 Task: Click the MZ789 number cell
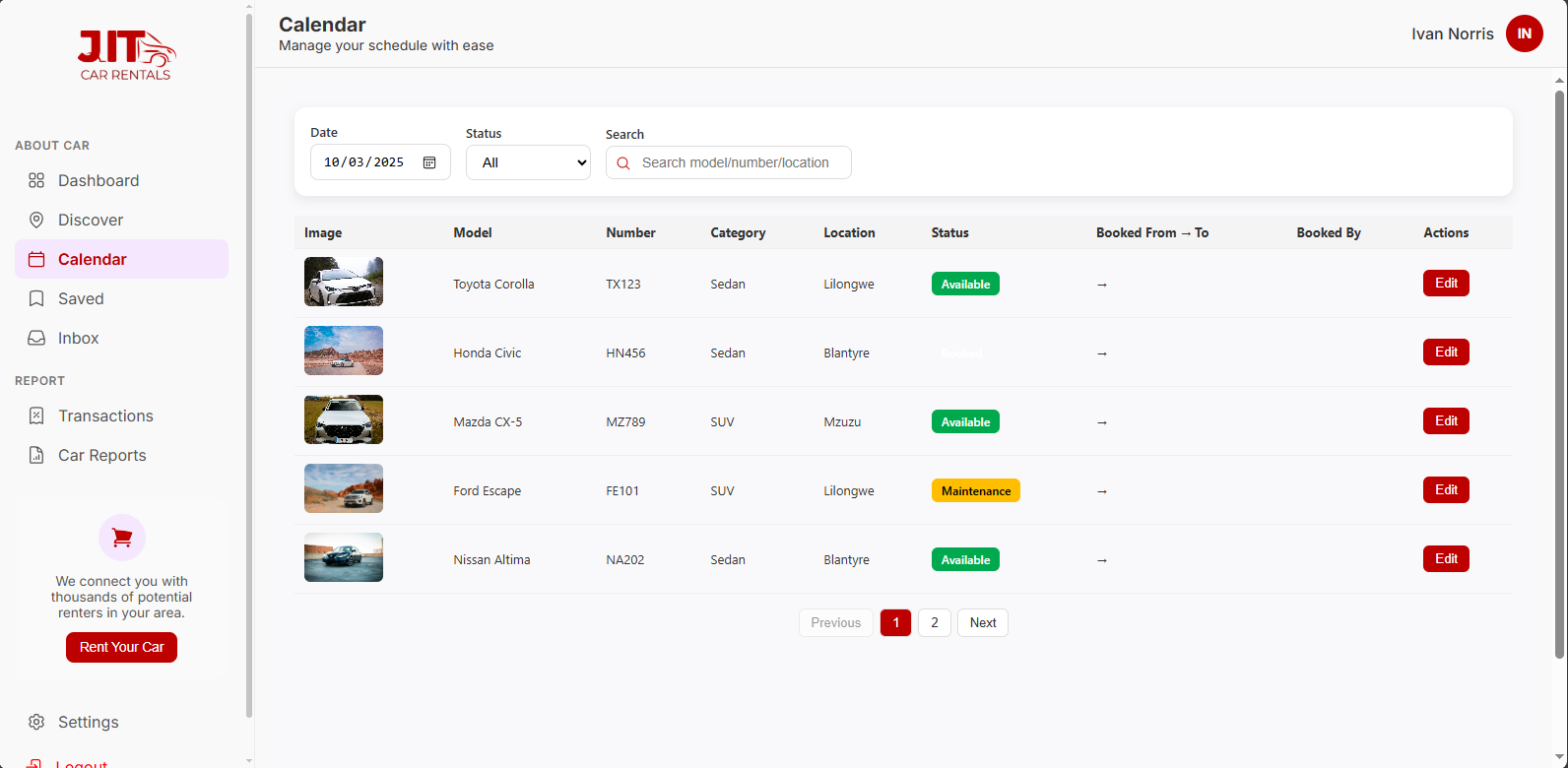click(x=625, y=421)
